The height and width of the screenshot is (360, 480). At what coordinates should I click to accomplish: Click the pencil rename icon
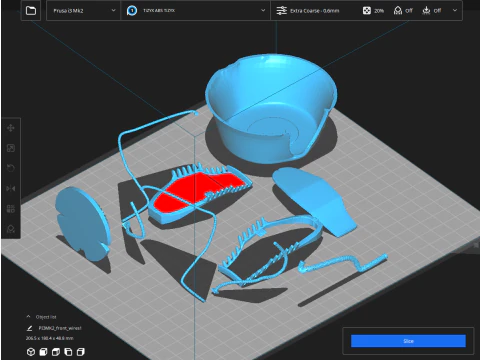click(29, 328)
